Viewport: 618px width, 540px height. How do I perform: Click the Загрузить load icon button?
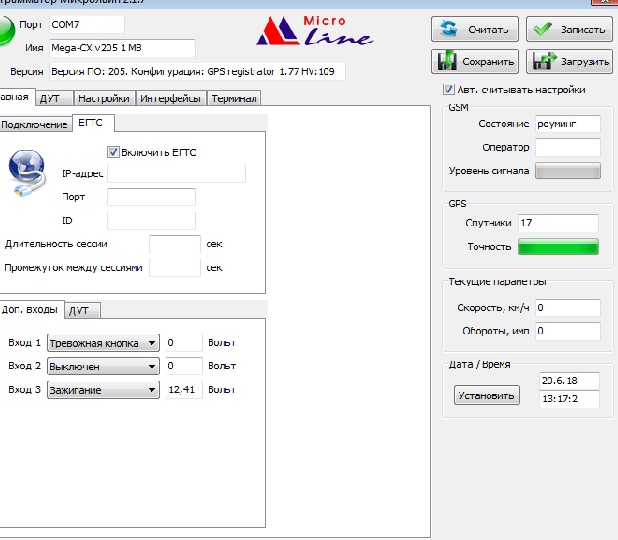[x=569, y=61]
